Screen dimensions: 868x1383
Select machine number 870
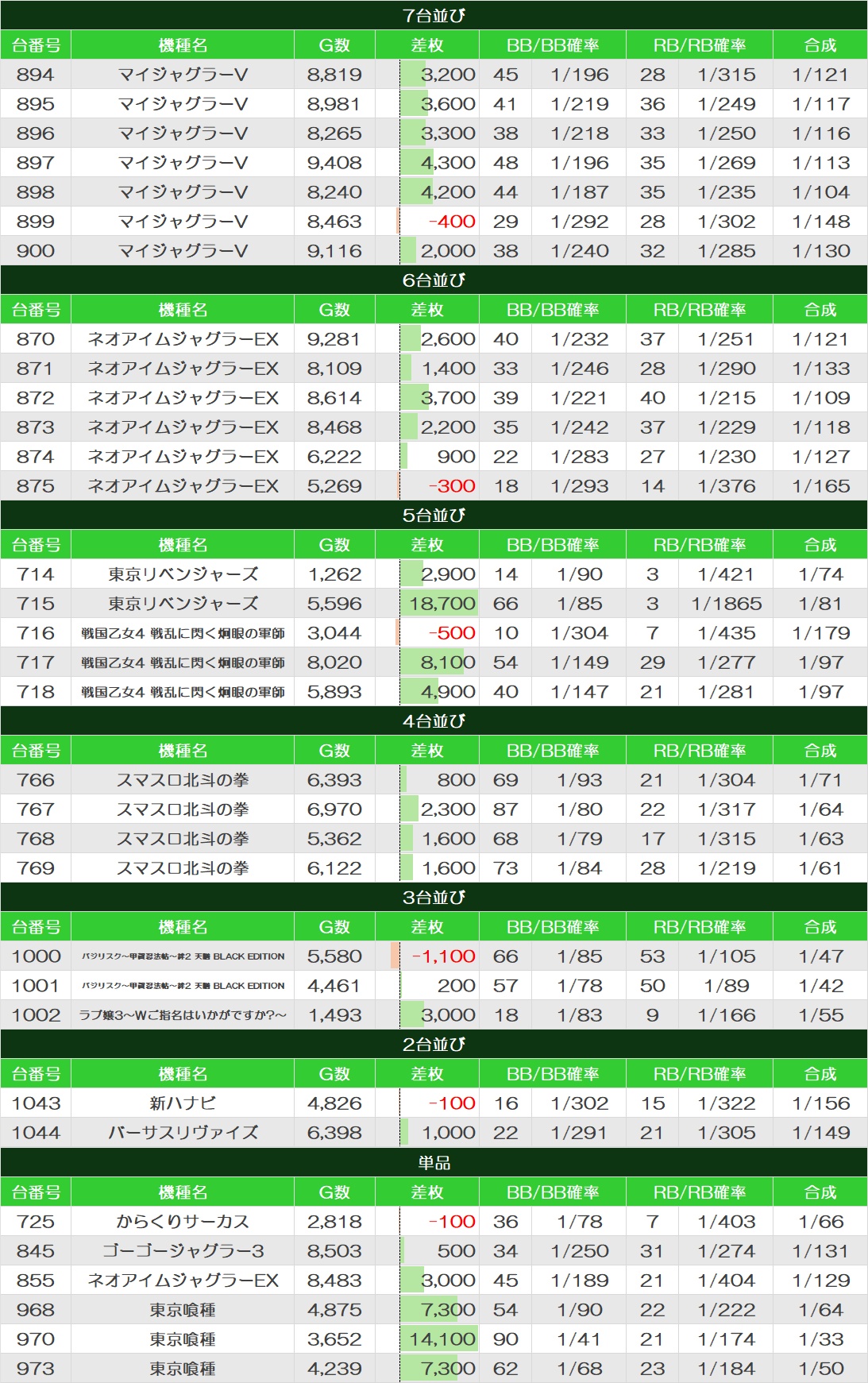click(36, 339)
